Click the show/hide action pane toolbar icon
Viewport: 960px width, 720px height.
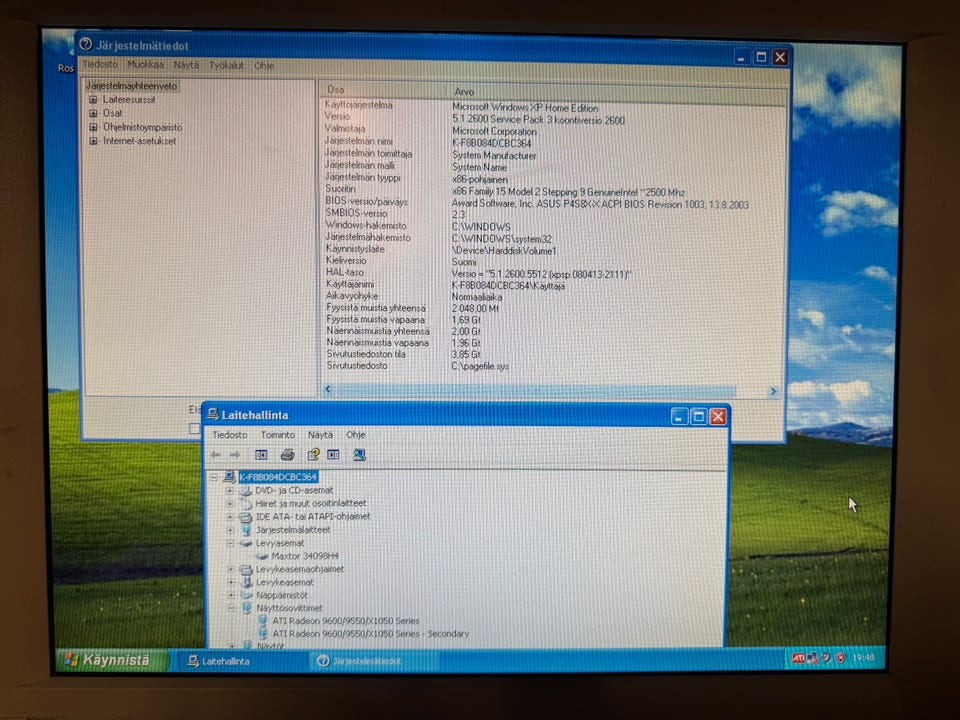click(333, 455)
